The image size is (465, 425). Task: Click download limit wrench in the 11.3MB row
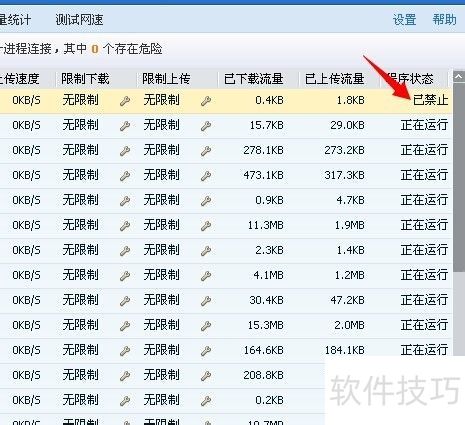[x=125, y=226]
